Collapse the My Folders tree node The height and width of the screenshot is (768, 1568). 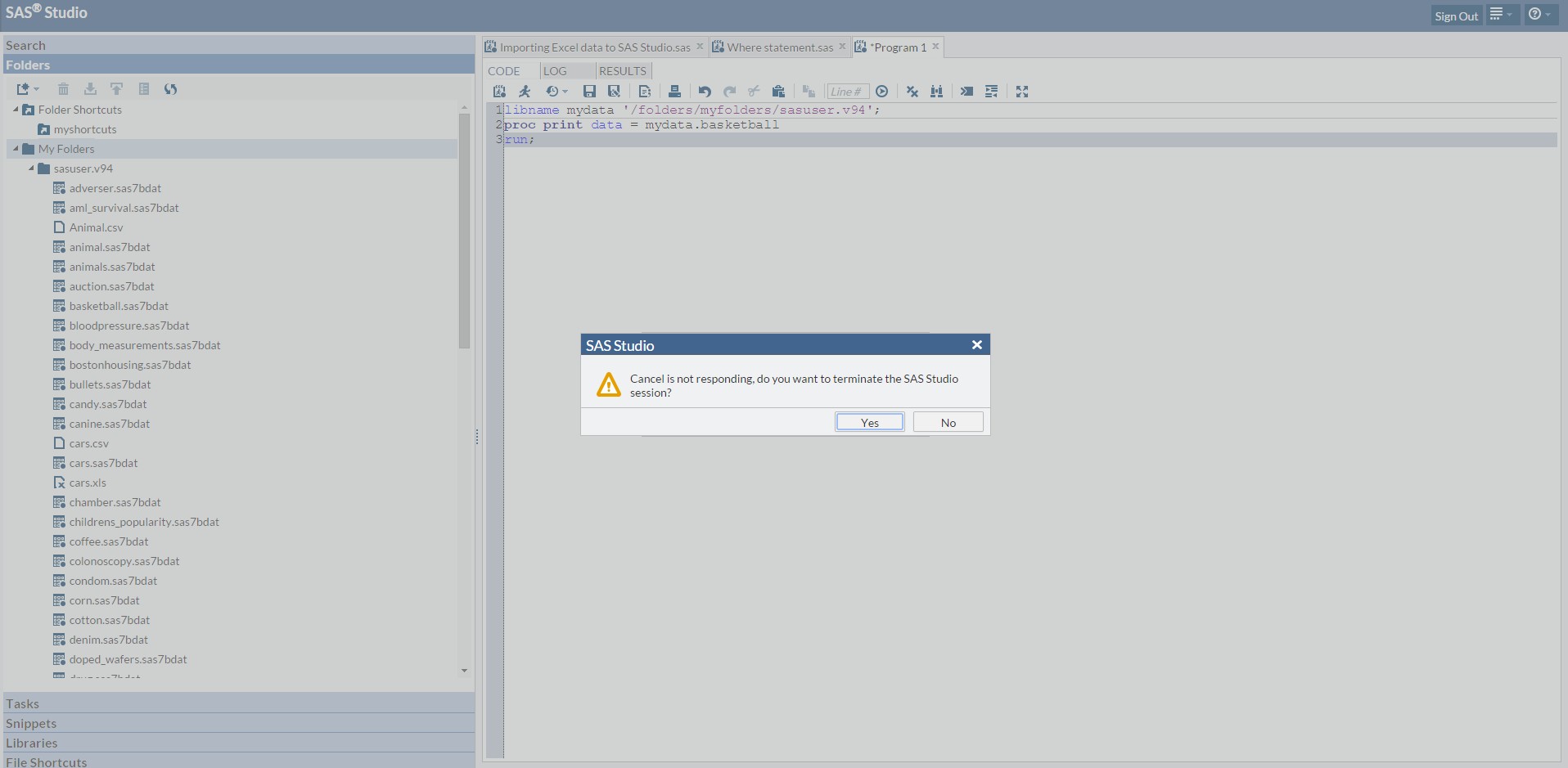pyautogui.click(x=15, y=148)
